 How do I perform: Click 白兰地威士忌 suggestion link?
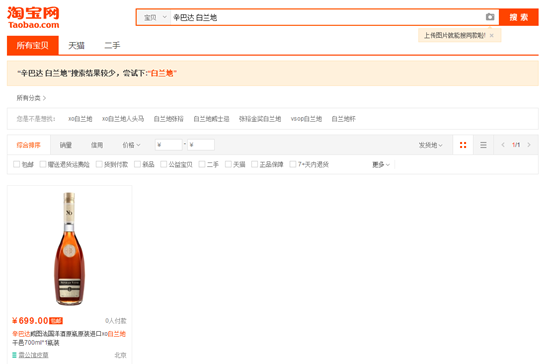pos(211,119)
